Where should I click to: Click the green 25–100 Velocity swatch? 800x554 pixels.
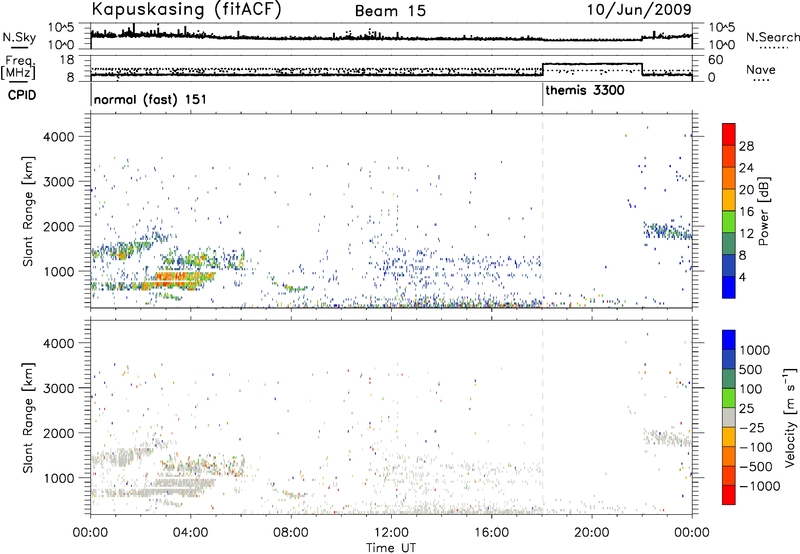coord(729,398)
